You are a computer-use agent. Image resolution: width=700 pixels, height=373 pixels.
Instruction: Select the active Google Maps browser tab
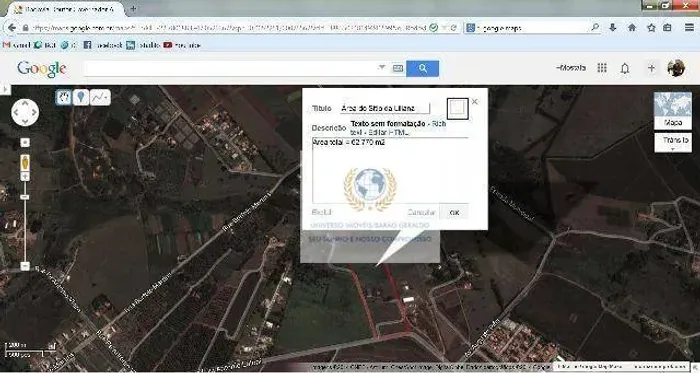(66, 9)
